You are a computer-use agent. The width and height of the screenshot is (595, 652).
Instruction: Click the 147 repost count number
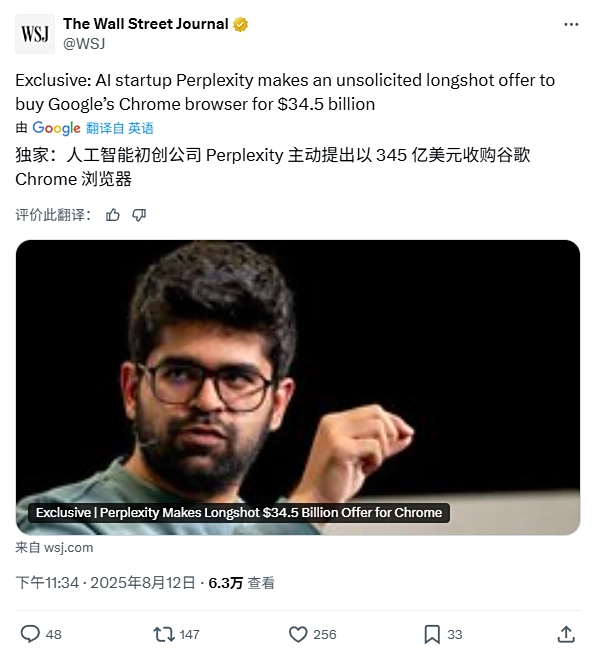pyautogui.click(x=190, y=635)
